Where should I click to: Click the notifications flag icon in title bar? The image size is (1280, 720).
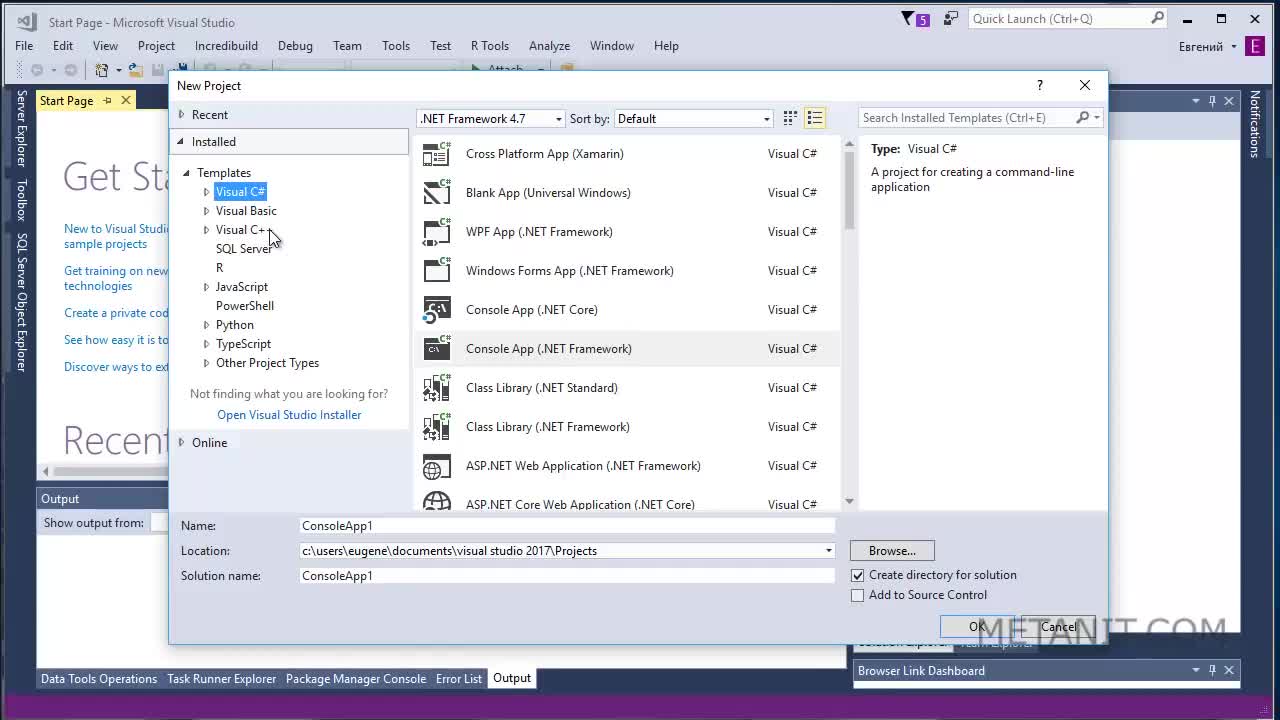point(908,18)
